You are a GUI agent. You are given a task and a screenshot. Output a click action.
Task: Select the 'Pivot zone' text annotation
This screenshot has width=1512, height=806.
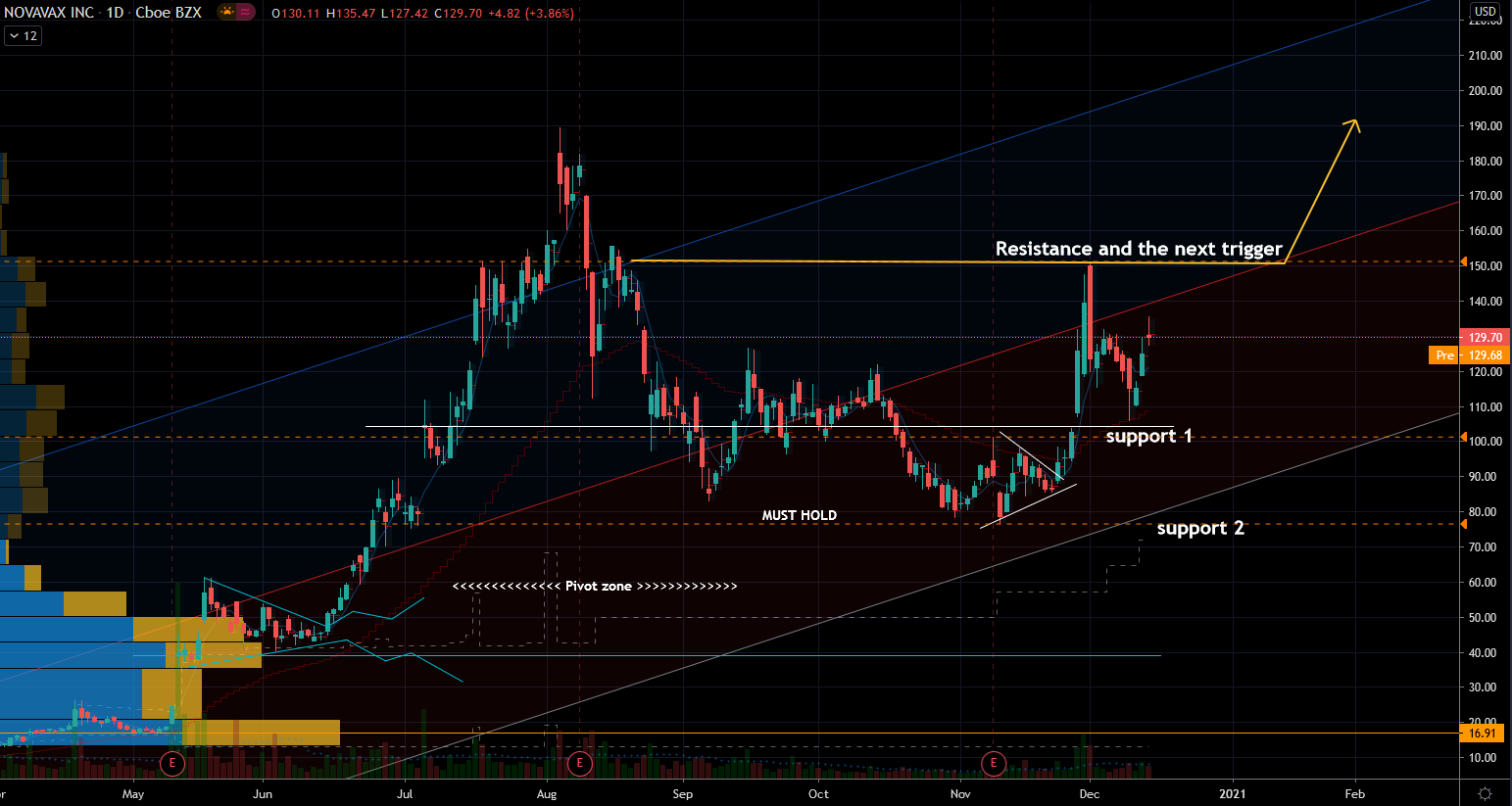[x=595, y=586]
